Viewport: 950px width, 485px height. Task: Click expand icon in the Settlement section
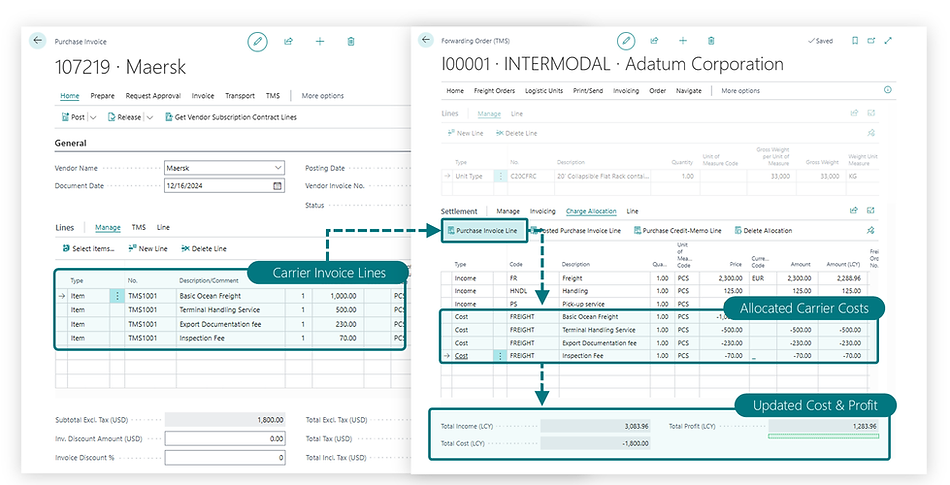871,211
